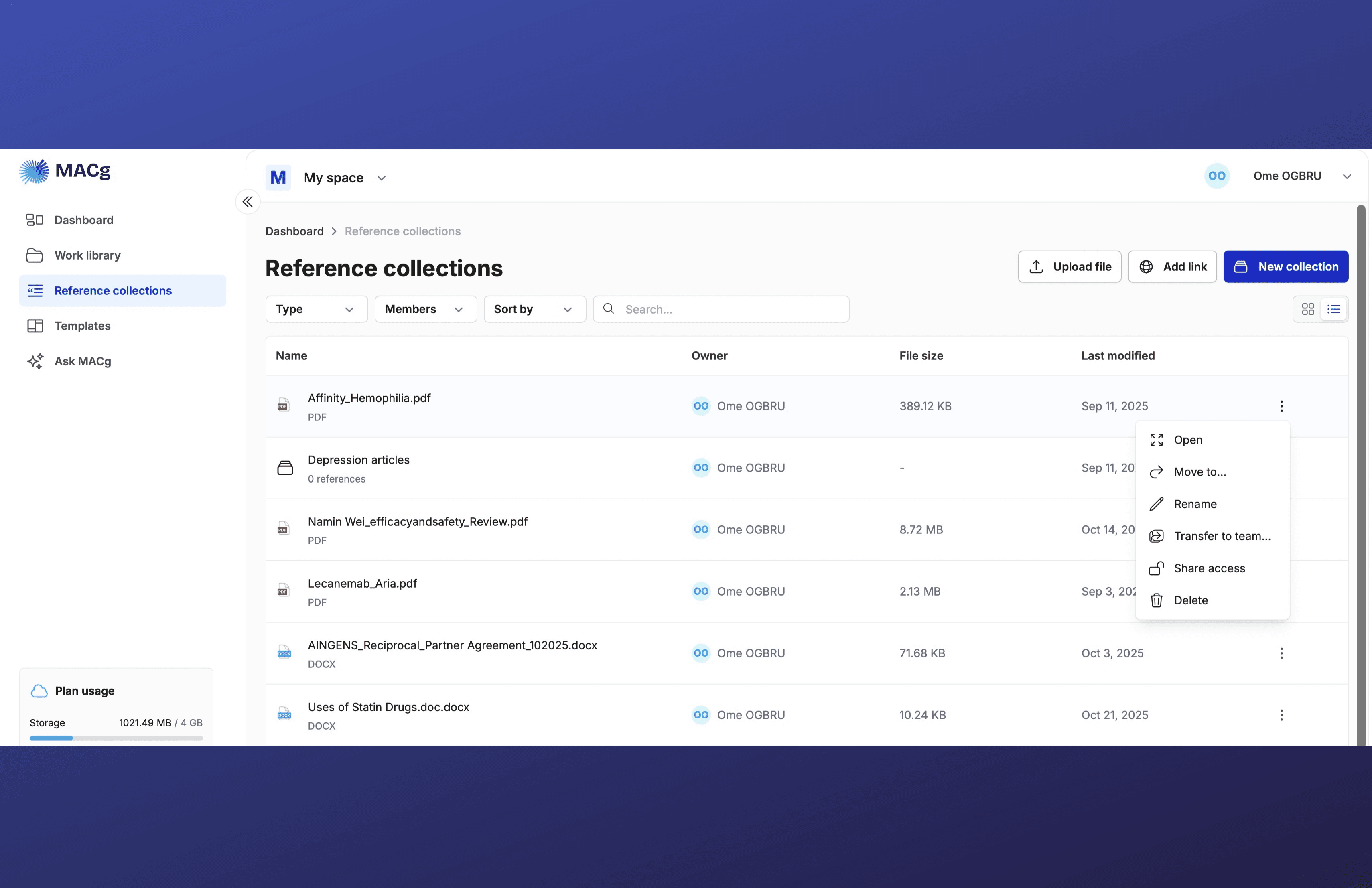This screenshot has height=888, width=1372.
Task: Click the user avatar in the header
Action: click(x=1217, y=176)
